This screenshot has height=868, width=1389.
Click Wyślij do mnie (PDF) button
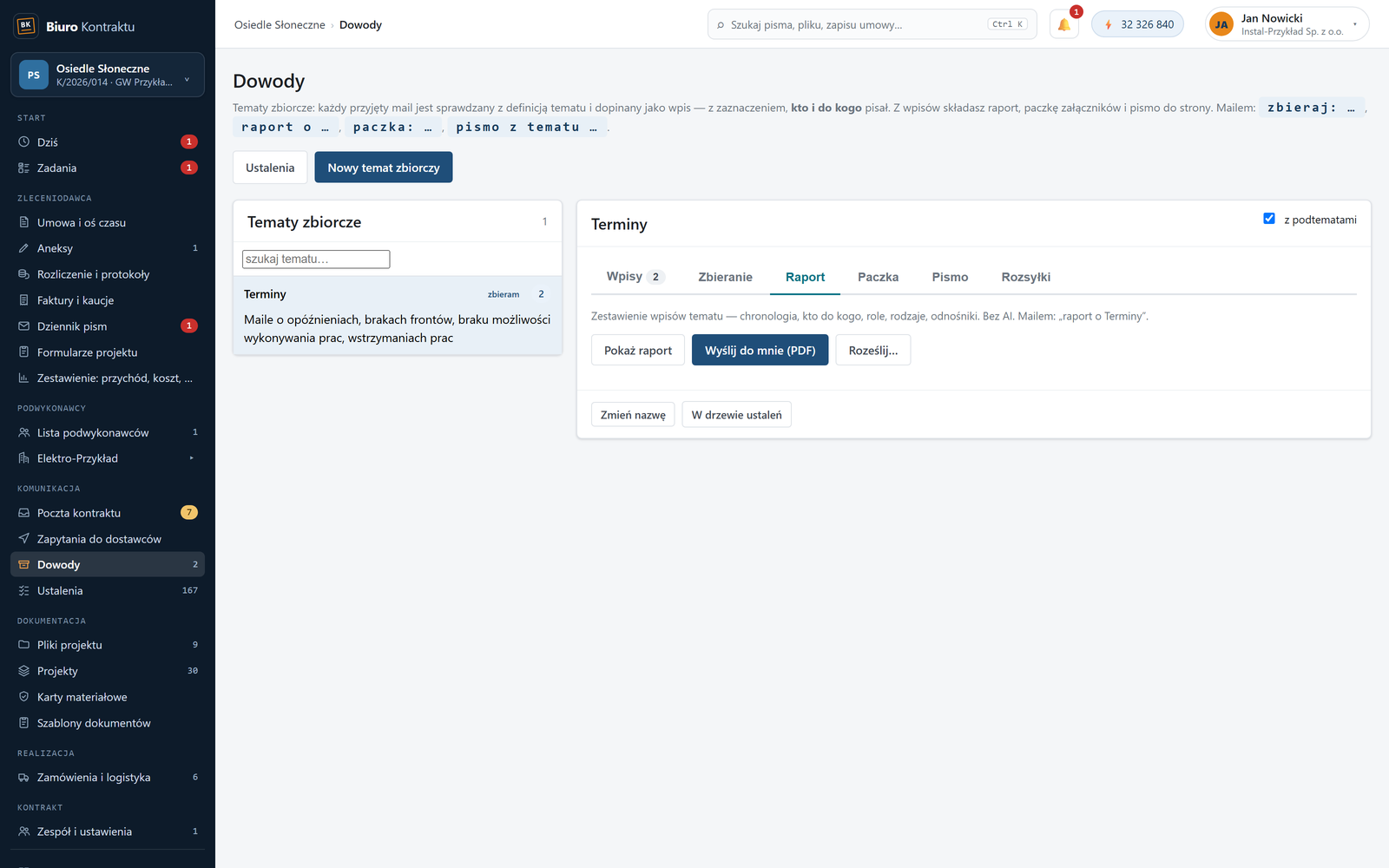coord(760,350)
